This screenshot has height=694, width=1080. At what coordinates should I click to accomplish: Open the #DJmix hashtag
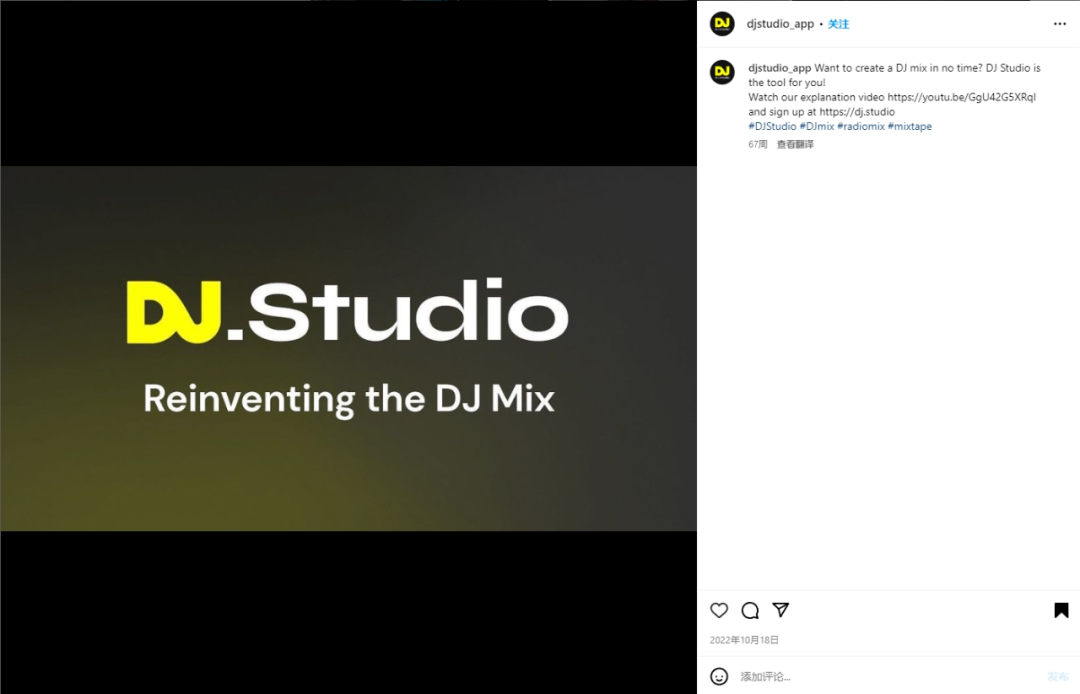817,127
